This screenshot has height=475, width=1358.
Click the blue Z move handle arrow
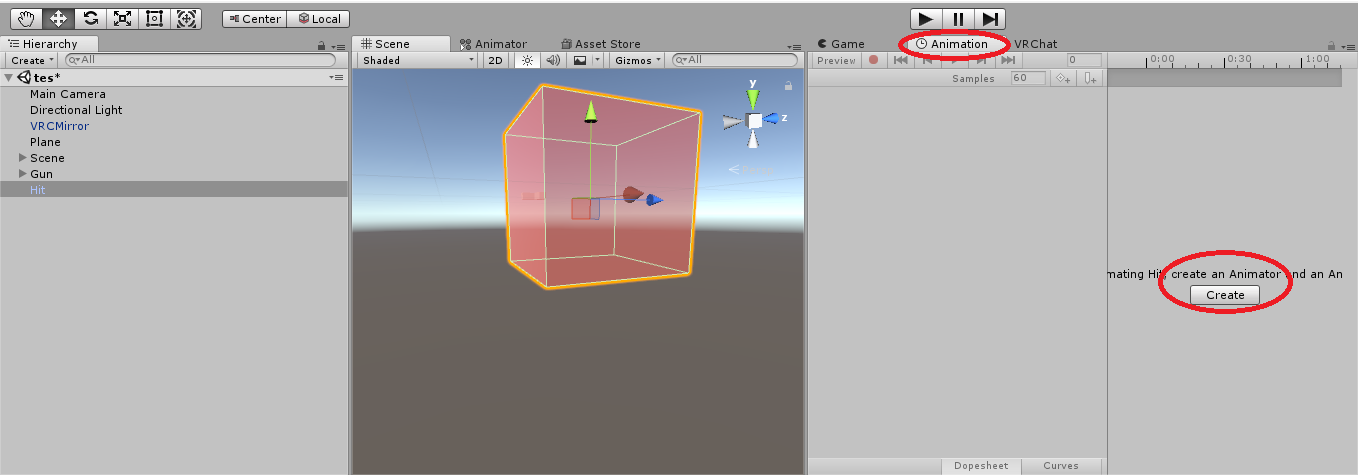click(652, 200)
